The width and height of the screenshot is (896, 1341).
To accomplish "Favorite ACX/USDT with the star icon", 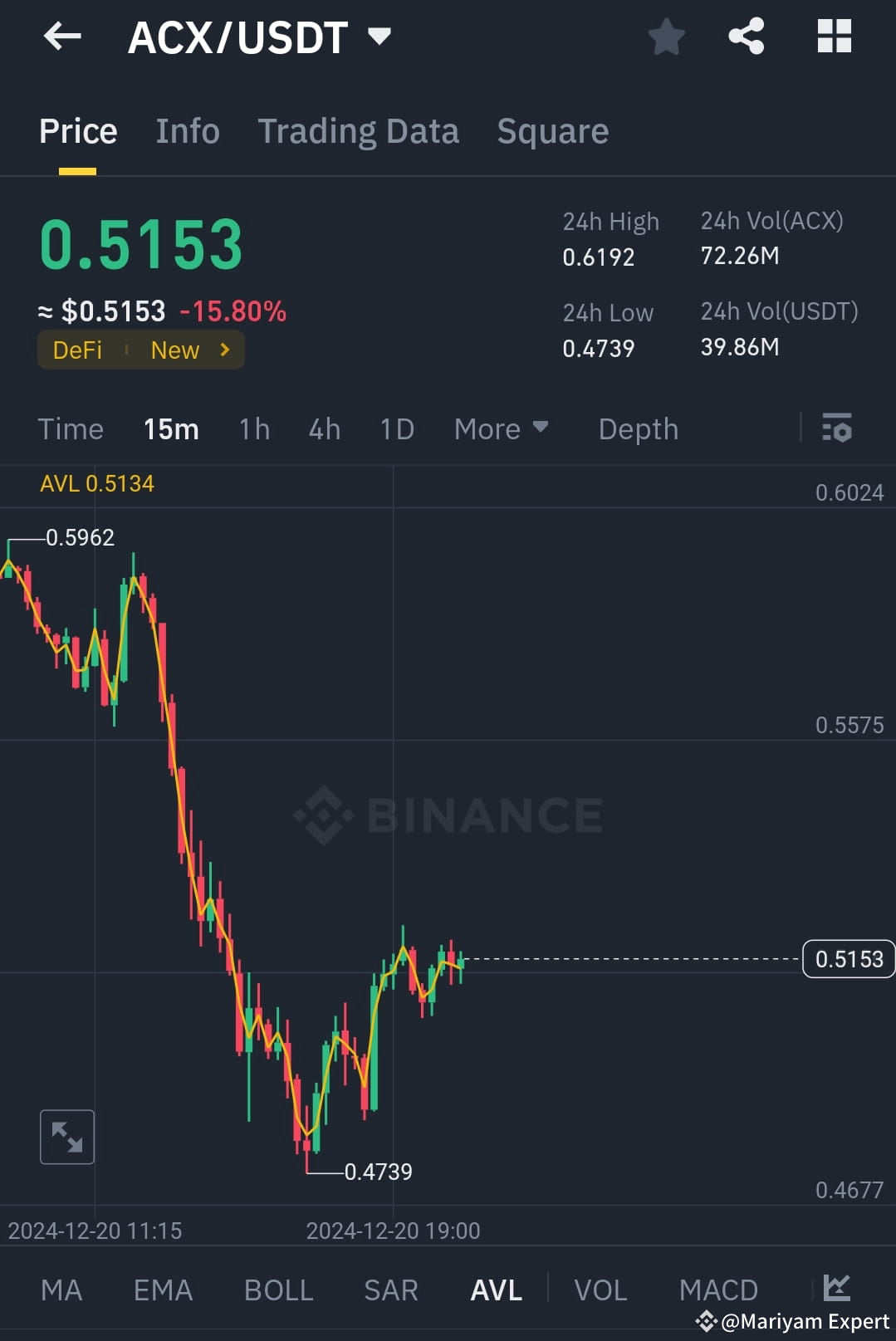I will pyautogui.click(x=666, y=37).
